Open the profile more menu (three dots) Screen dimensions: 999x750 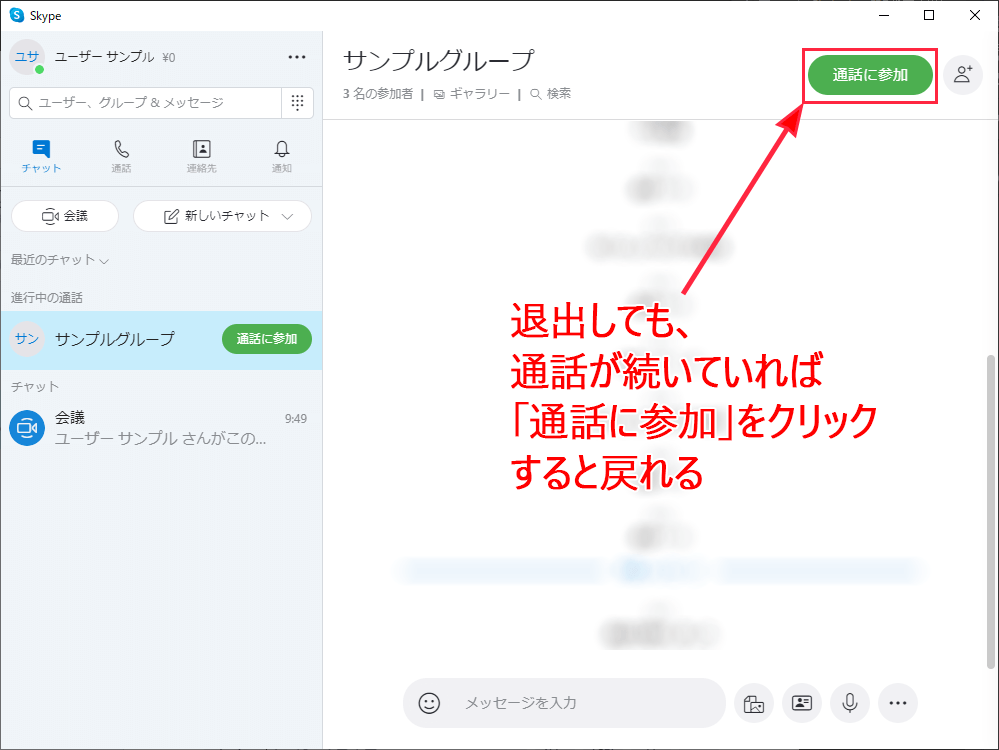(297, 57)
